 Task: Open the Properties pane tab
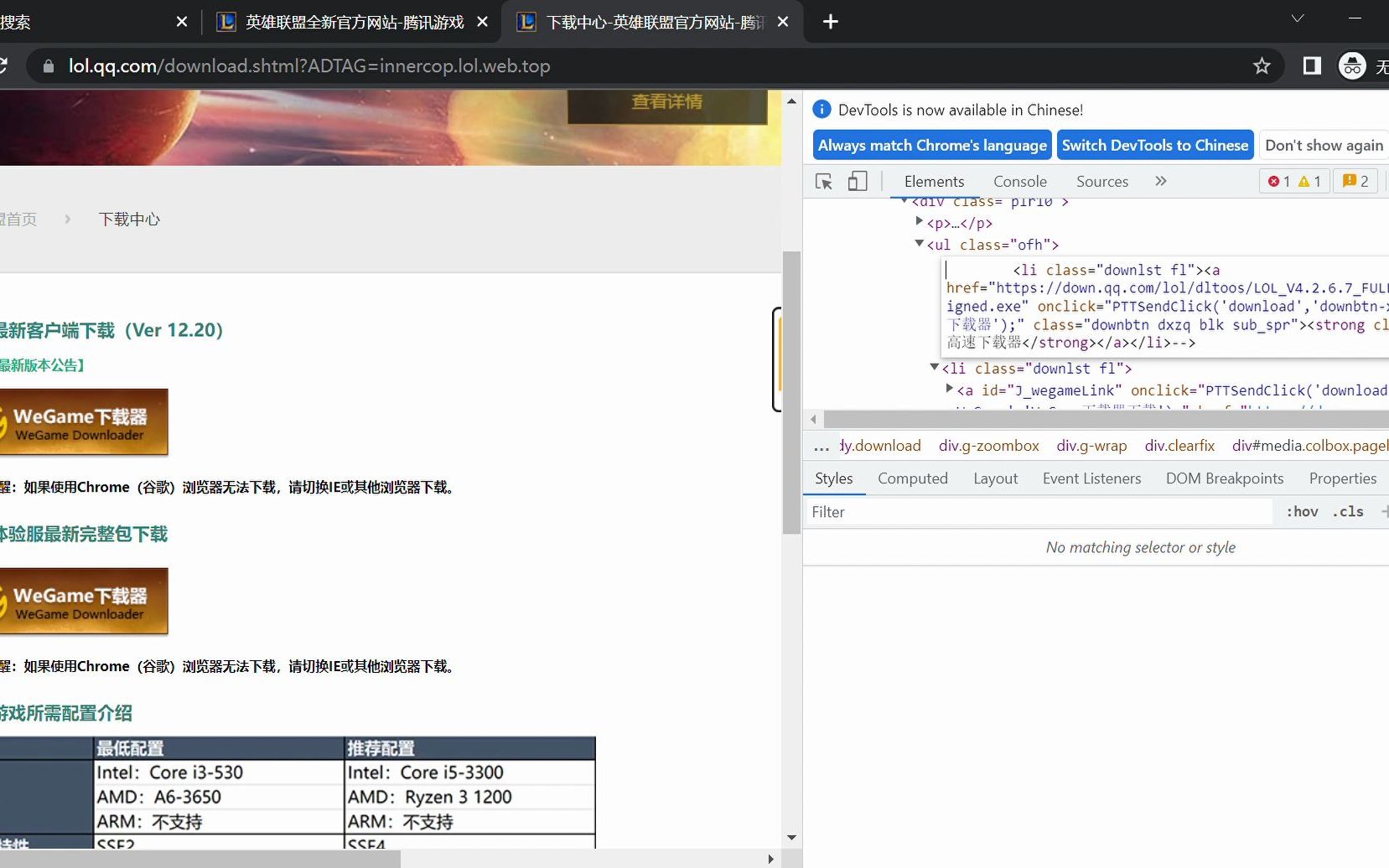tap(1342, 478)
